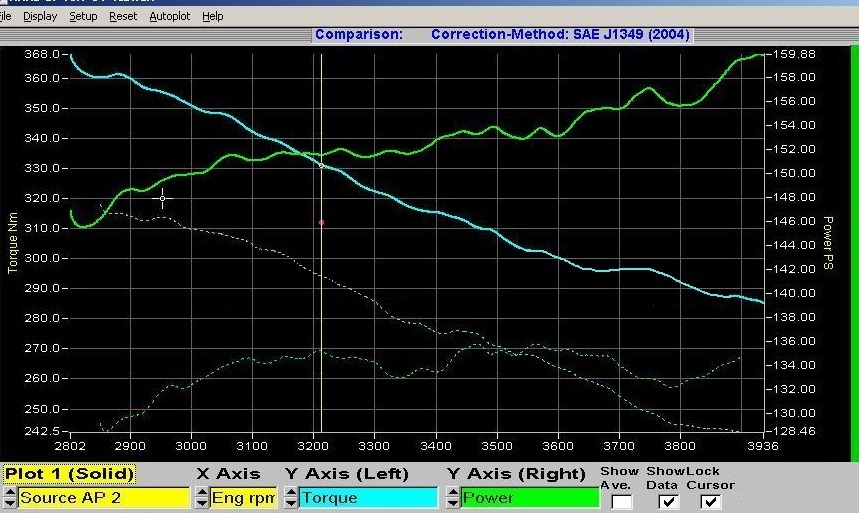Click the 128.46 power axis minimum
Viewport: 859px width, 513px height.
point(794,431)
